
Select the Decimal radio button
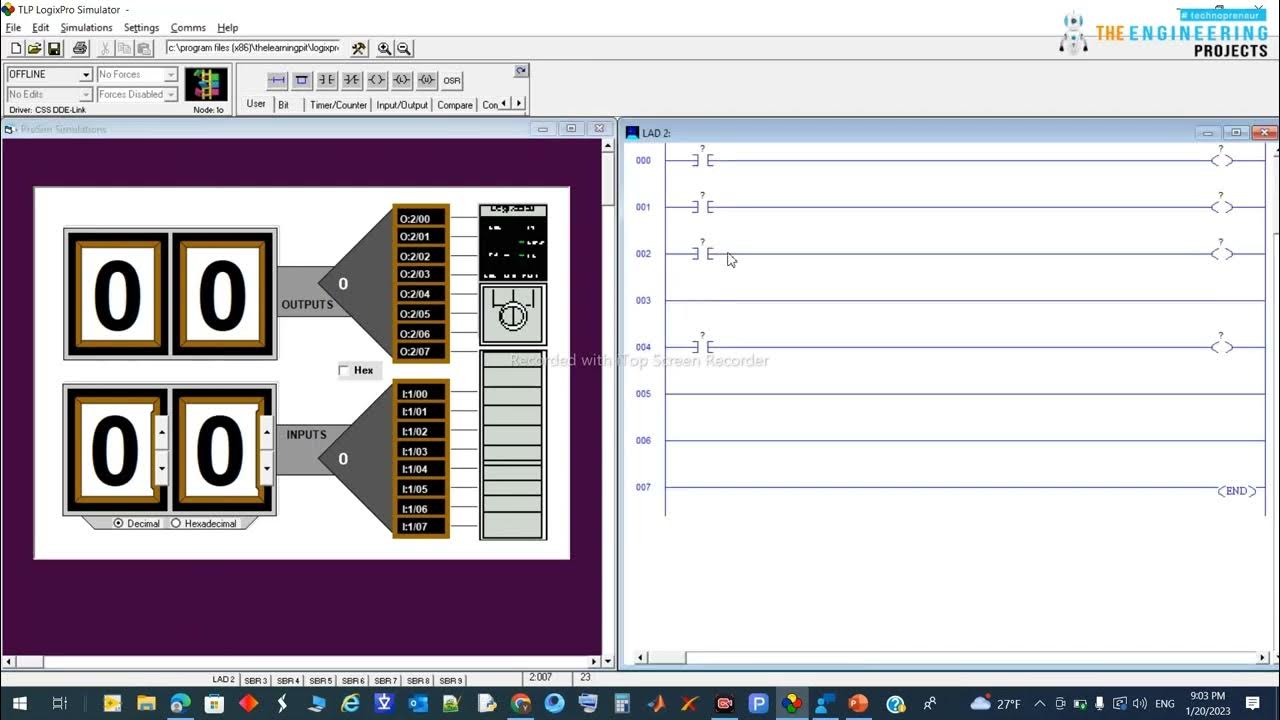click(x=118, y=523)
